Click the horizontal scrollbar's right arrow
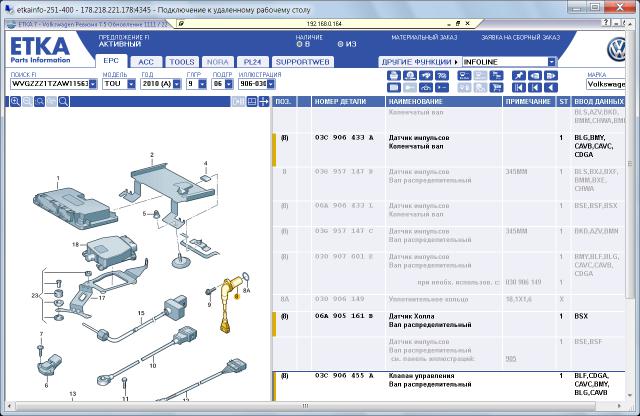The width and height of the screenshot is (640, 416). 620,406
